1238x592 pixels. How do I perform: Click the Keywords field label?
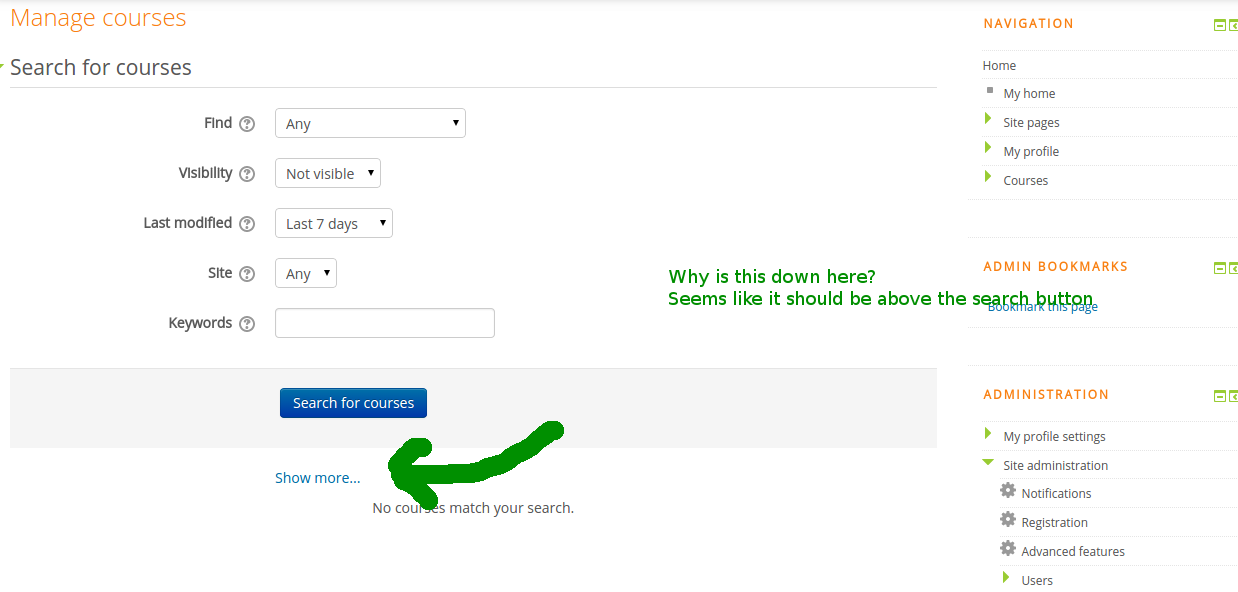click(x=200, y=323)
